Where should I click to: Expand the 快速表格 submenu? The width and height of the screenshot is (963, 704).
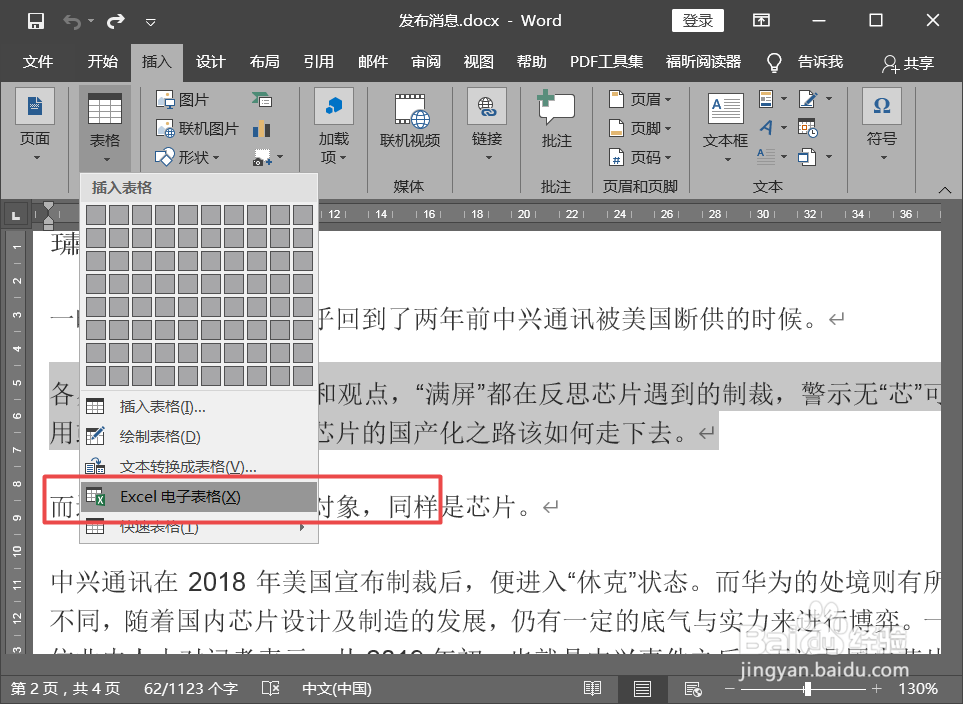click(x=199, y=527)
